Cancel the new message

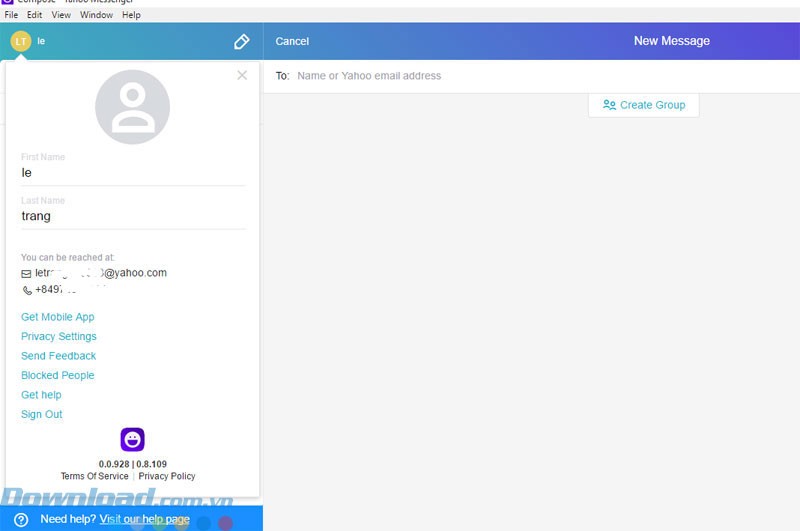pyautogui.click(x=292, y=42)
